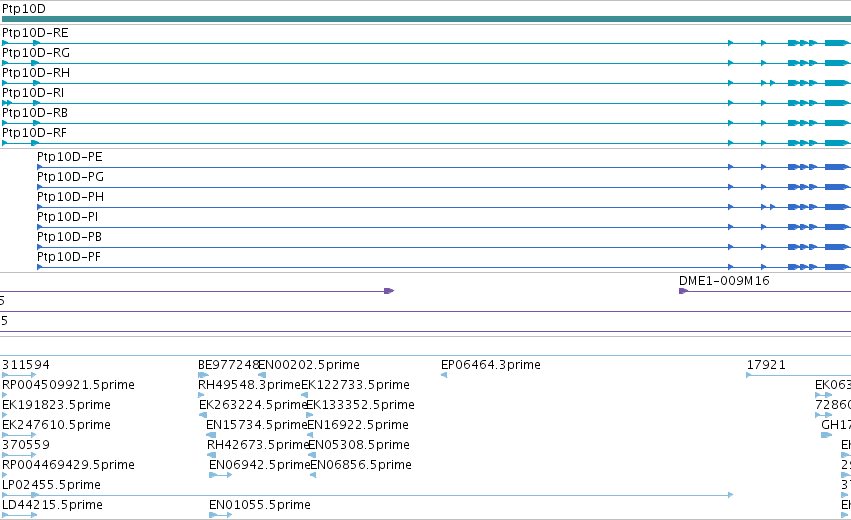Select EST feature 17921

766,365
